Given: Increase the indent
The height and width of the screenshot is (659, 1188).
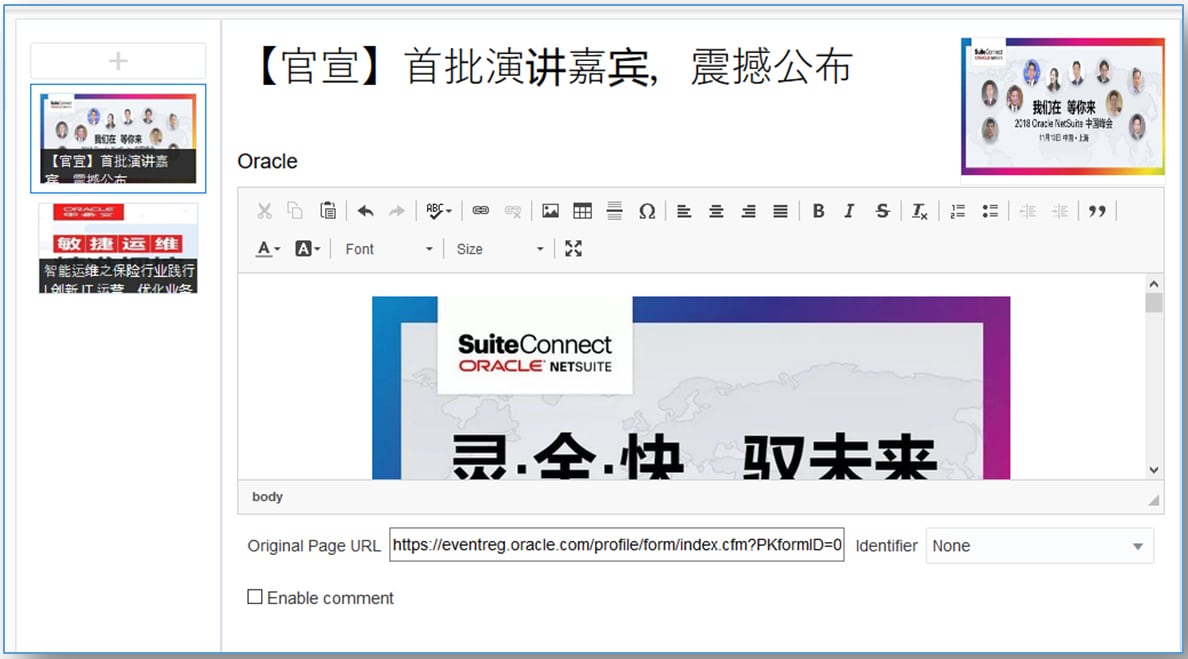Looking at the screenshot, I should 1059,211.
